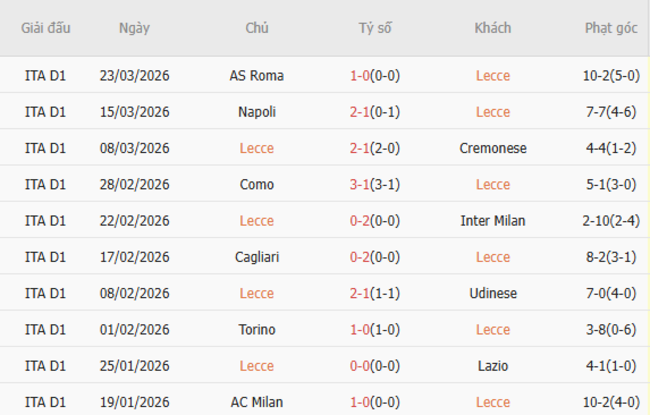Open the Inter Milan team link
Screen dimensions: 650x415
(493, 220)
